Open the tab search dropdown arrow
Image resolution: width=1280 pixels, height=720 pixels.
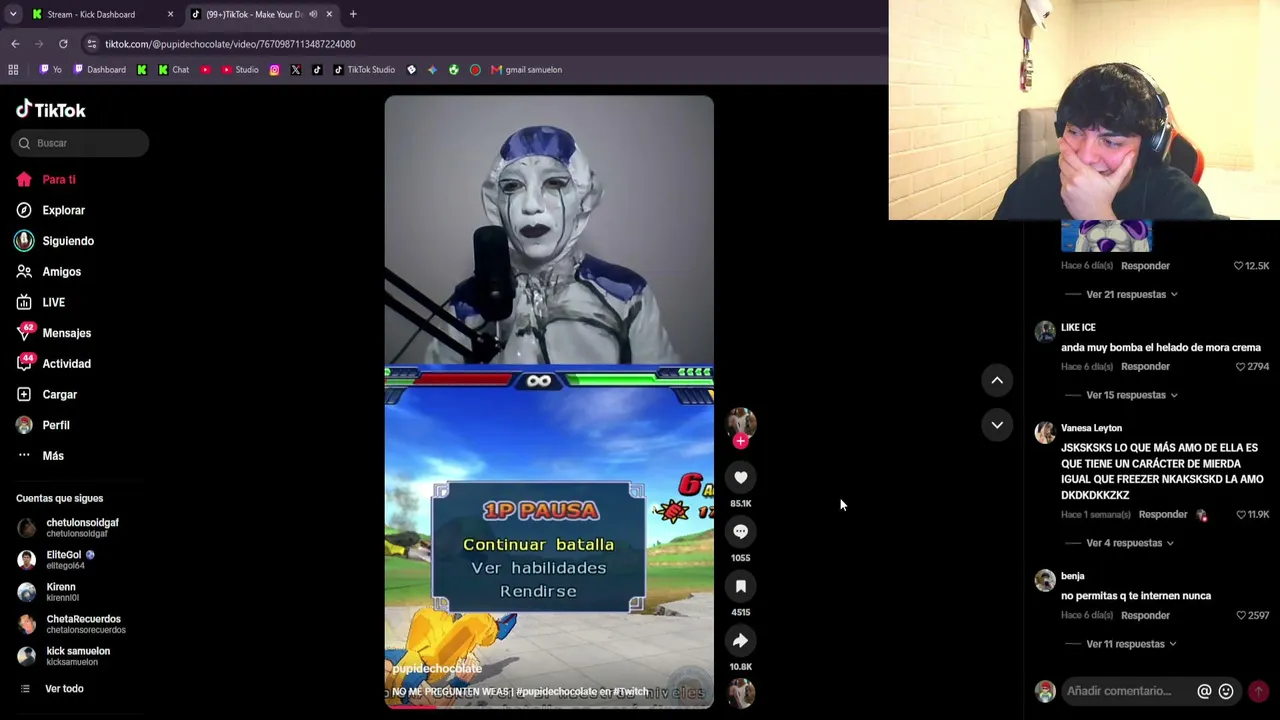(x=13, y=14)
